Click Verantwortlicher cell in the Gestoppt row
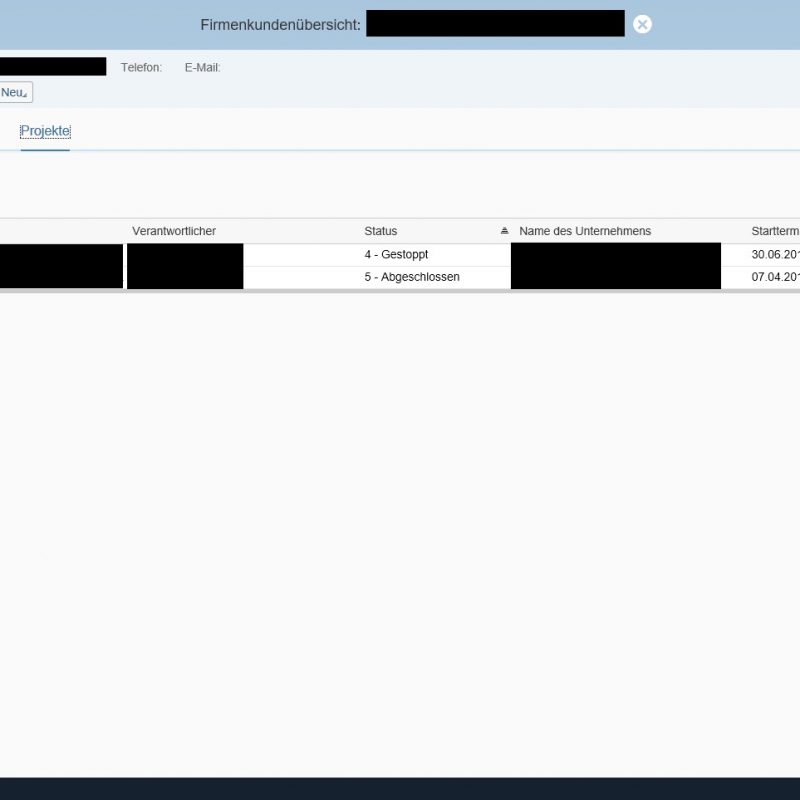Viewport: 800px width, 800px height. [185, 255]
